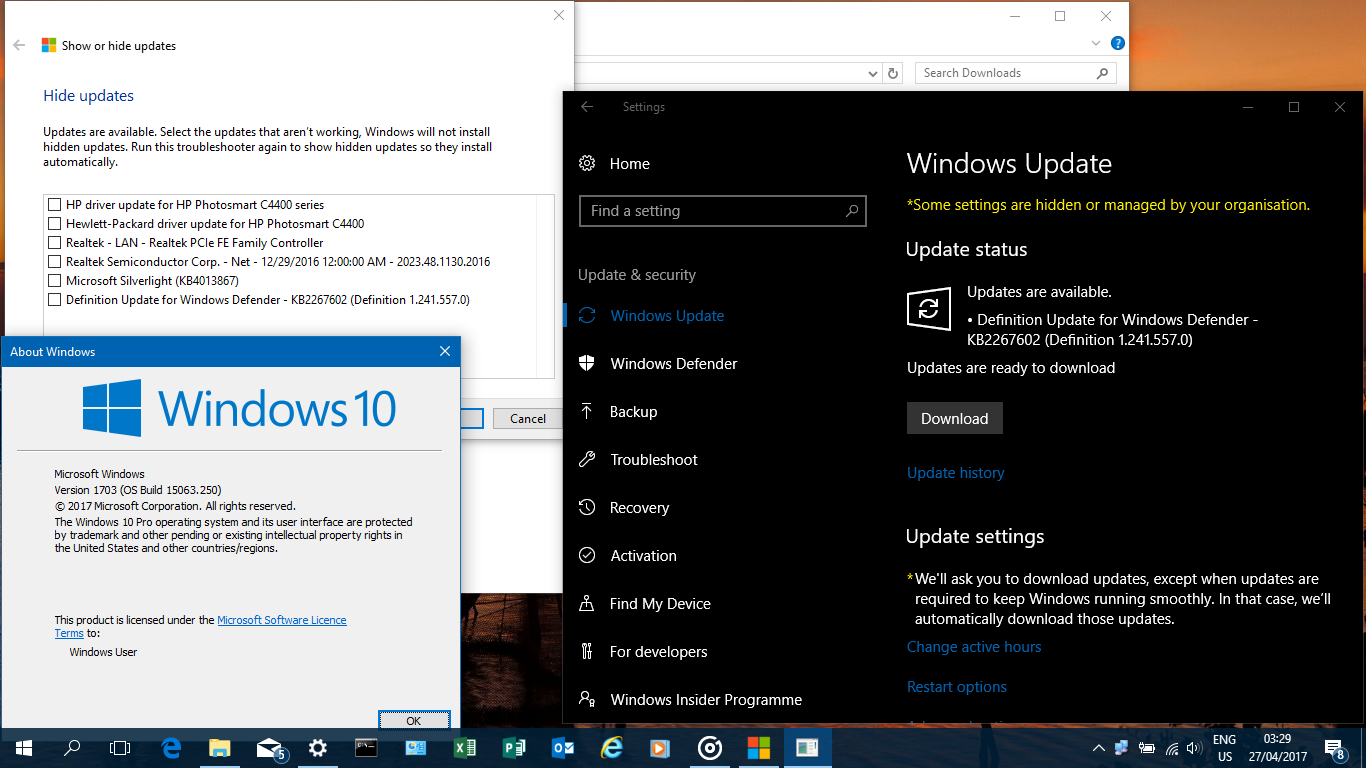Open the Wi-Fi network flyout
Screen dimensions: 1366x768
[1171, 748]
